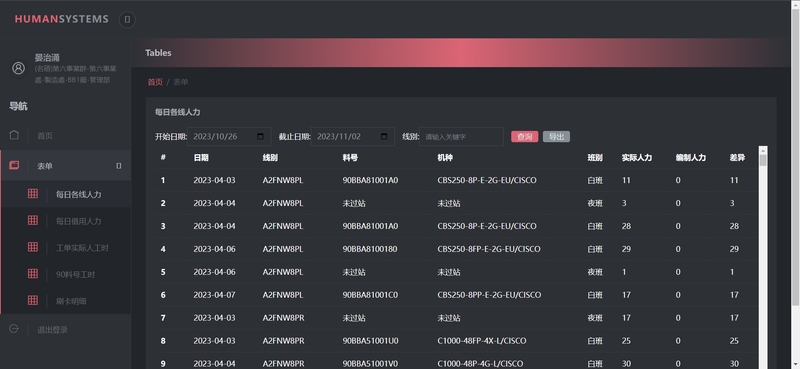Open calendar picker for 开始日期
This screenshot has width=800, height=369.
[x=261, y=137]
